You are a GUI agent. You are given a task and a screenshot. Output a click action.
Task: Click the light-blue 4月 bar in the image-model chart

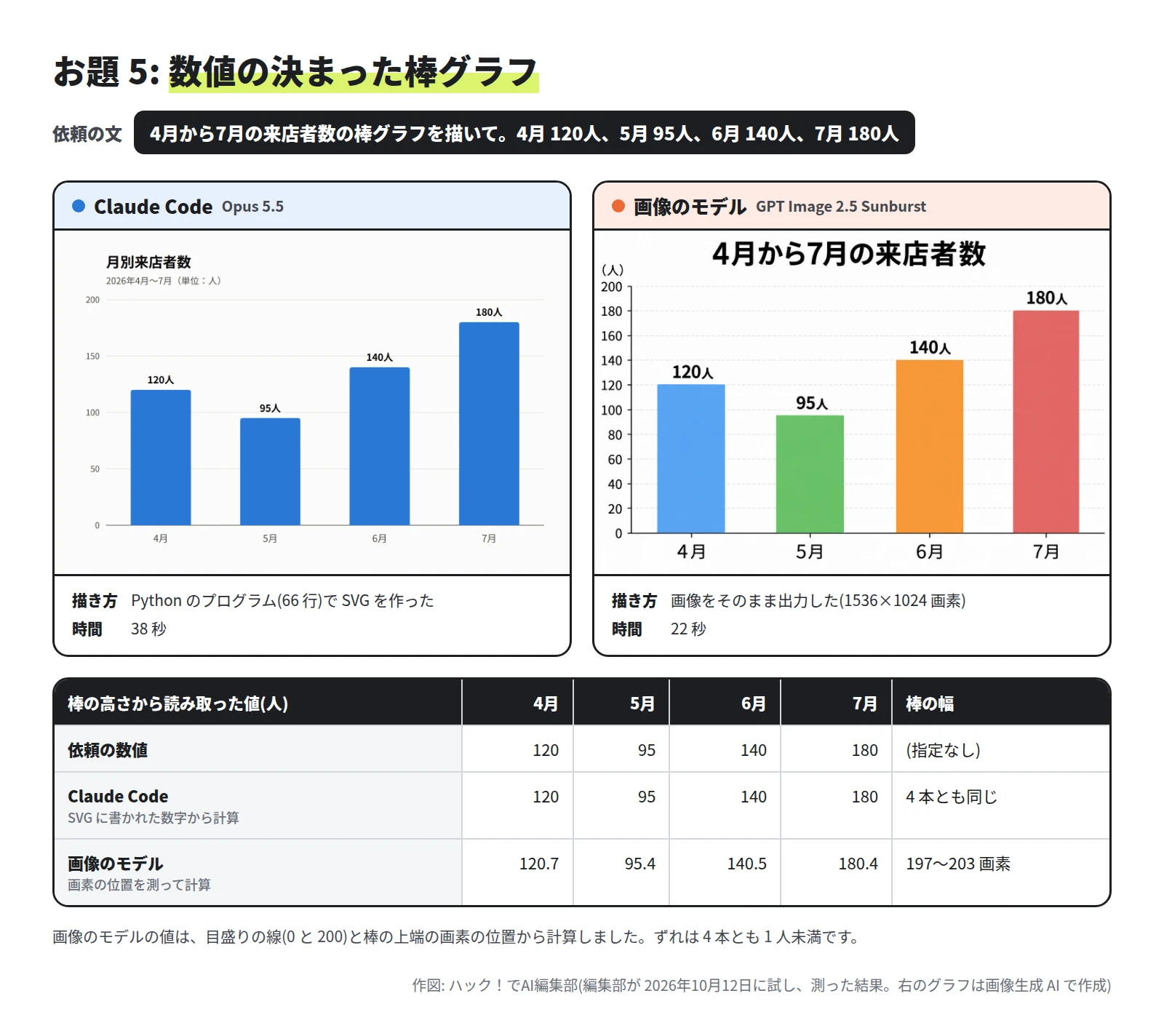(691, 458)
